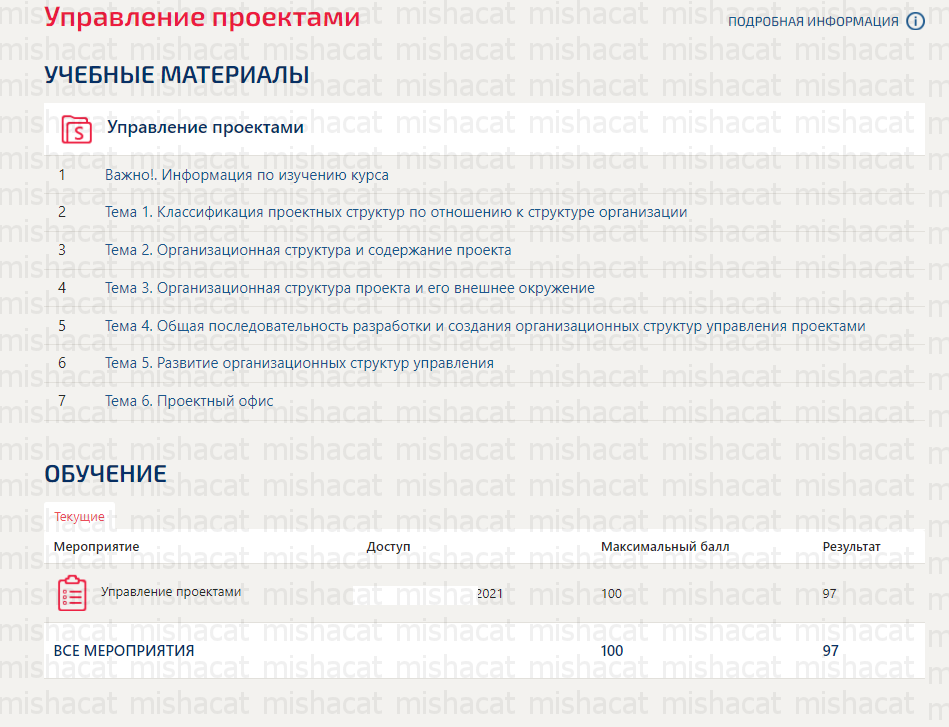Click the red folder icon for Управление проектами

pos(77,129)
